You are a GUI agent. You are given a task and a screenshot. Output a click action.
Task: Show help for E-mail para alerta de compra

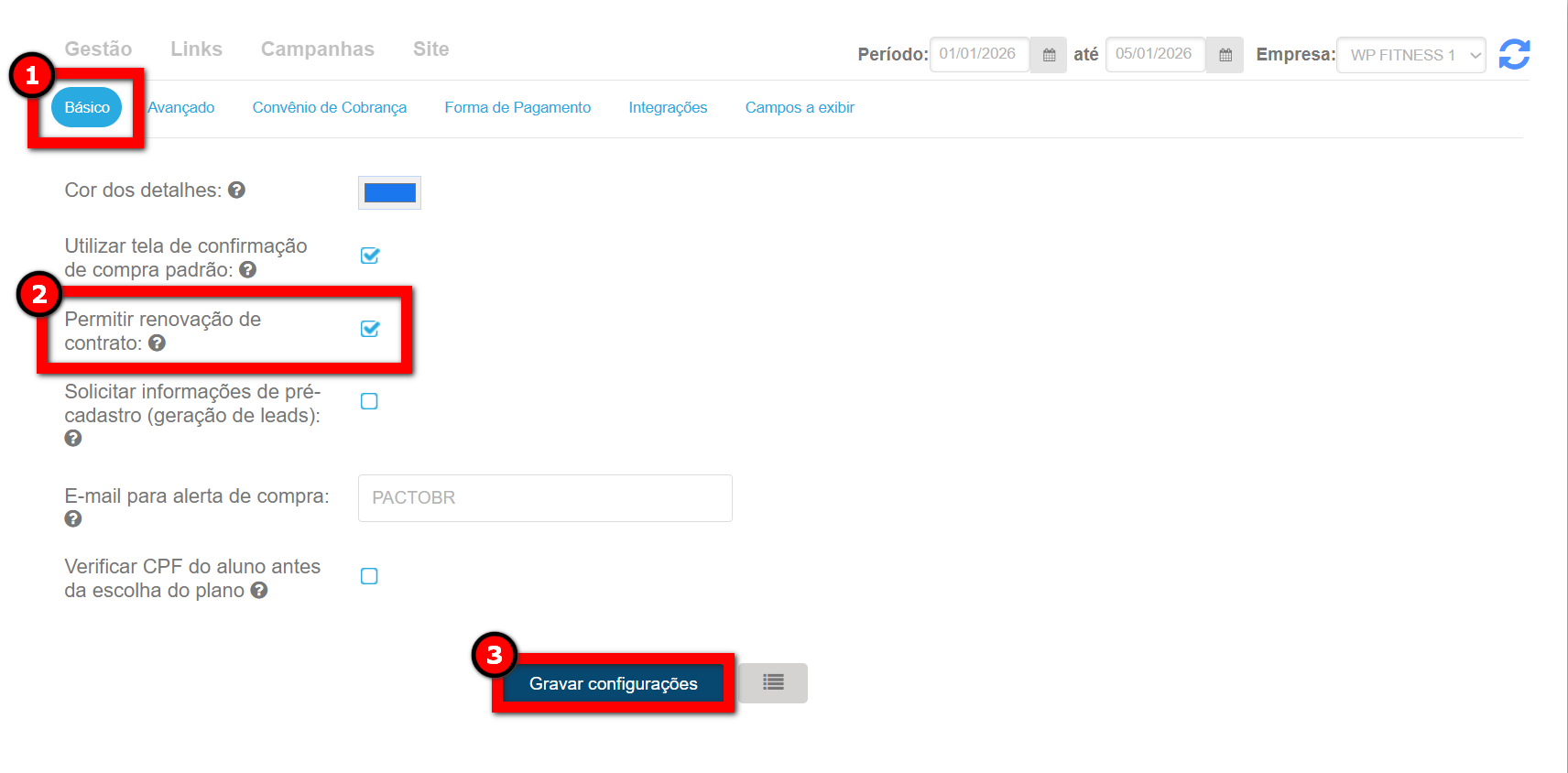coord(73,519)
